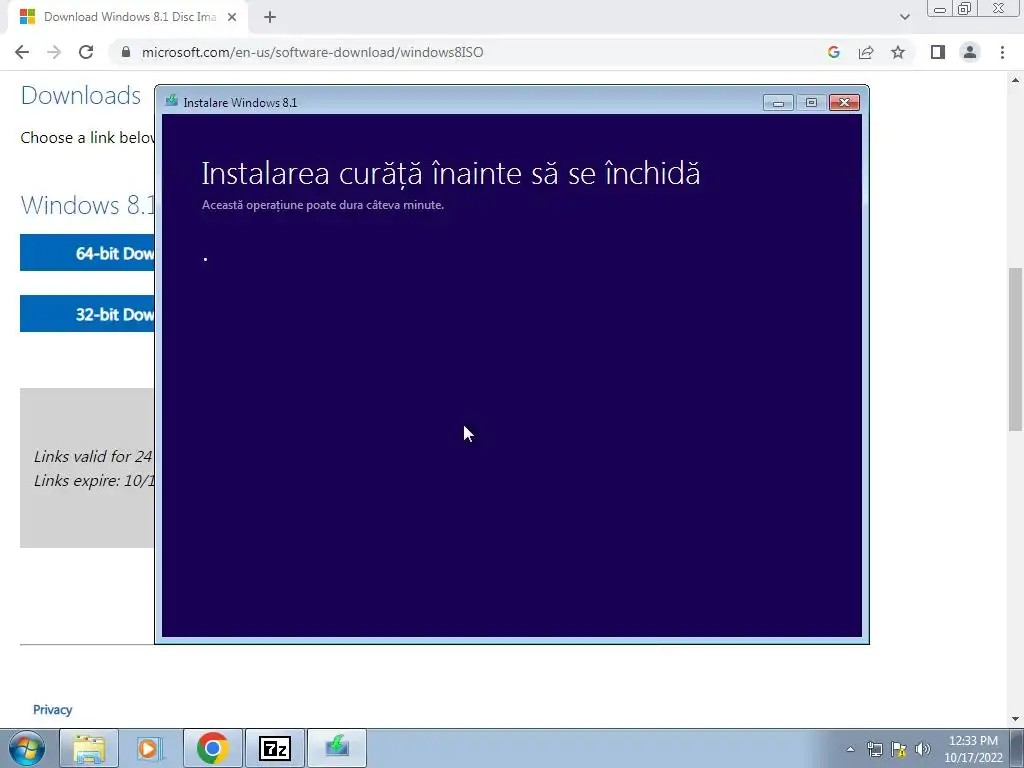Select the Windows setup taskbar icon
Screen dimensions: 1024x768
coord(336,748)
